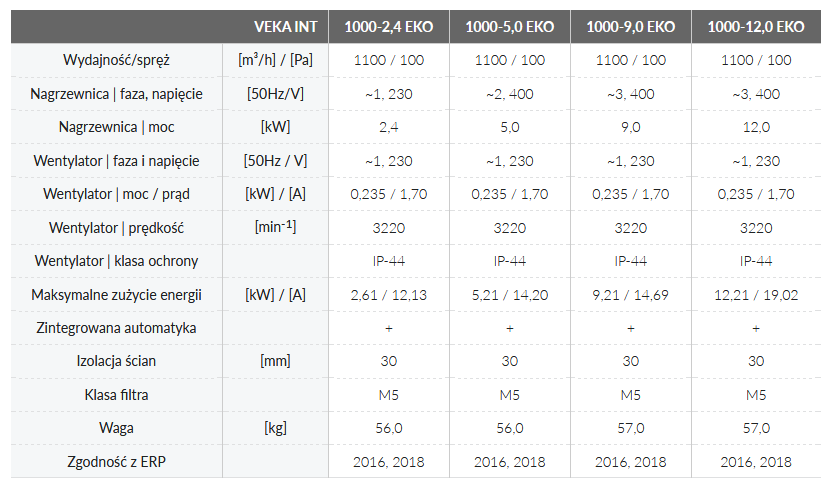
Task: Select the 1000-2,4 EKO column header
Action: [389, 26]
